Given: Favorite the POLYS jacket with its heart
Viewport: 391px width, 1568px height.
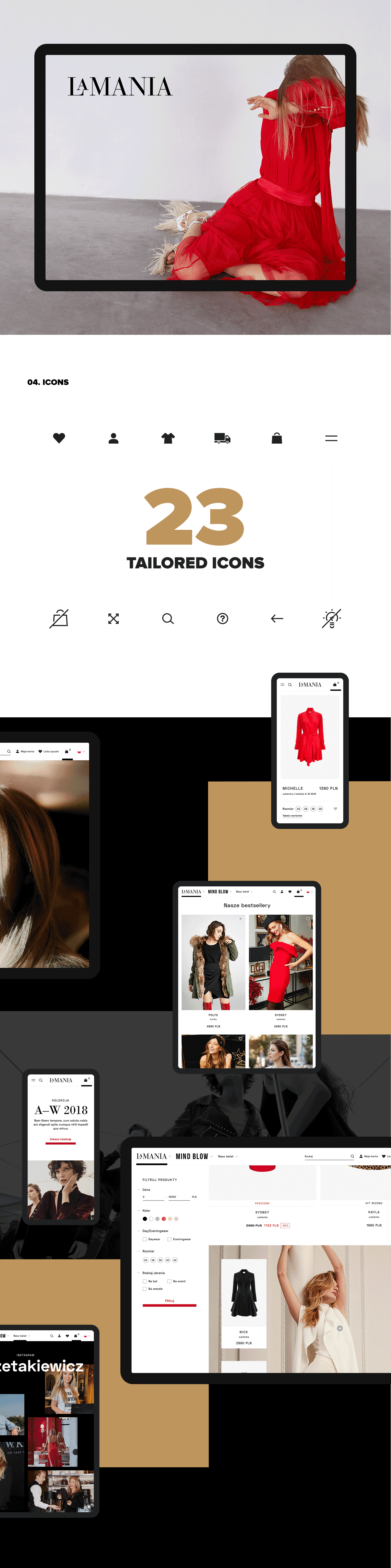Looking at the screenshot, I should pyautogui.click(x=240, y=919).
